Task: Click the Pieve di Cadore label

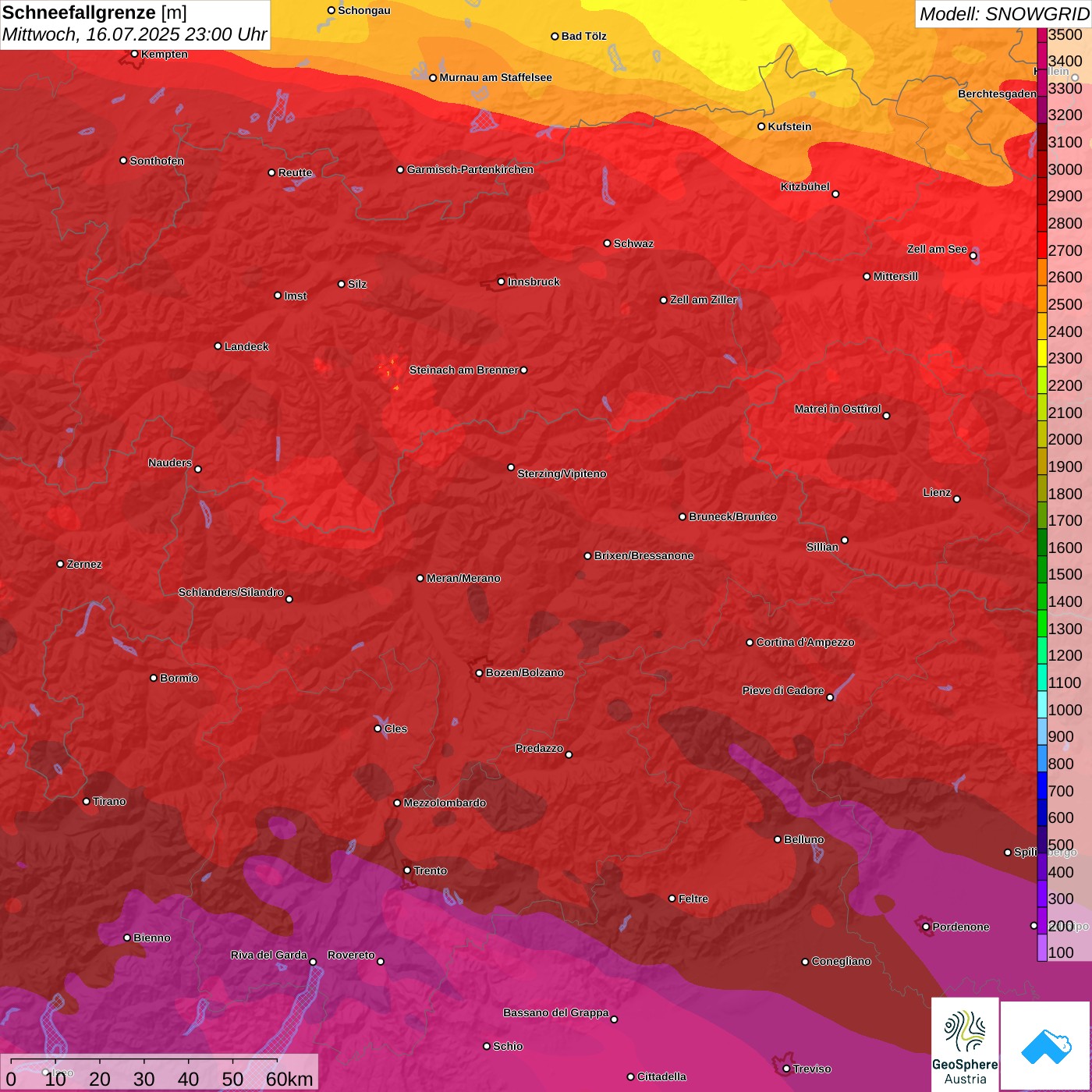Action: coord(783,690)
